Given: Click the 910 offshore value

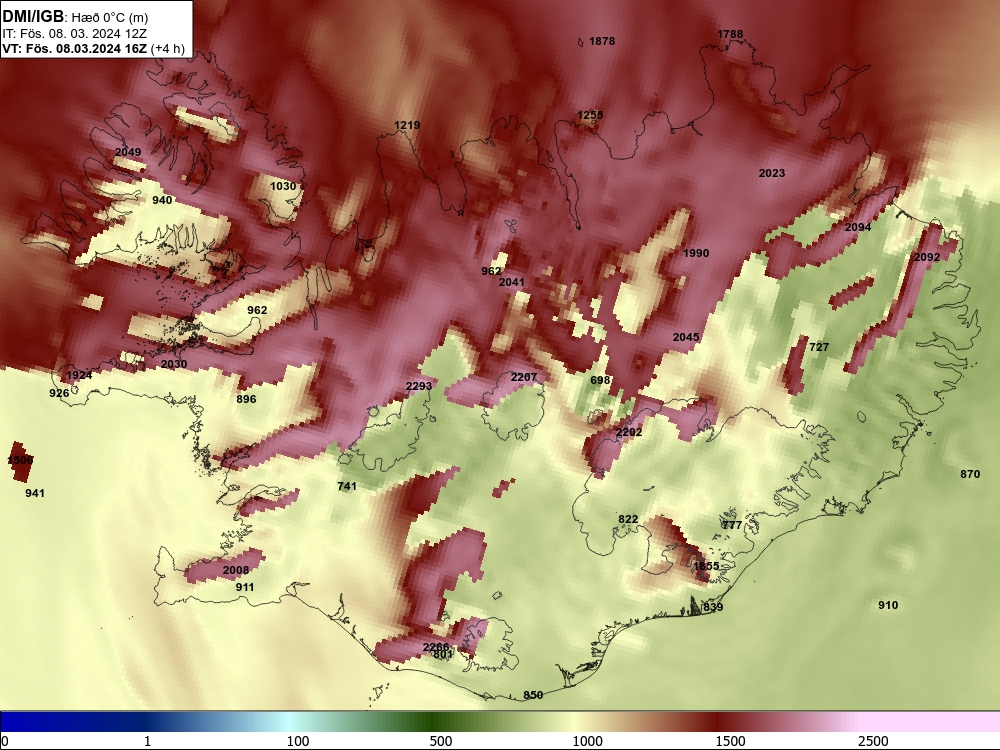Looking at the screenshot, I should (888, 605).
